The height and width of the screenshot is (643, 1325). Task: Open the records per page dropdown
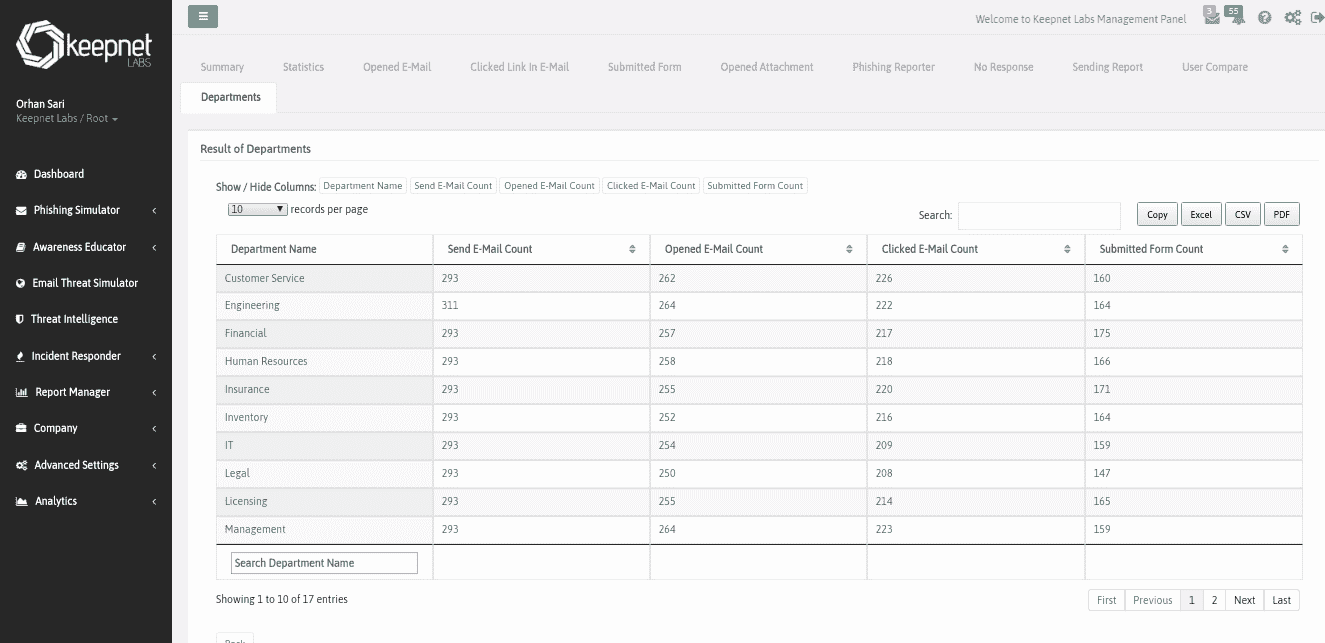pos(258,209)
